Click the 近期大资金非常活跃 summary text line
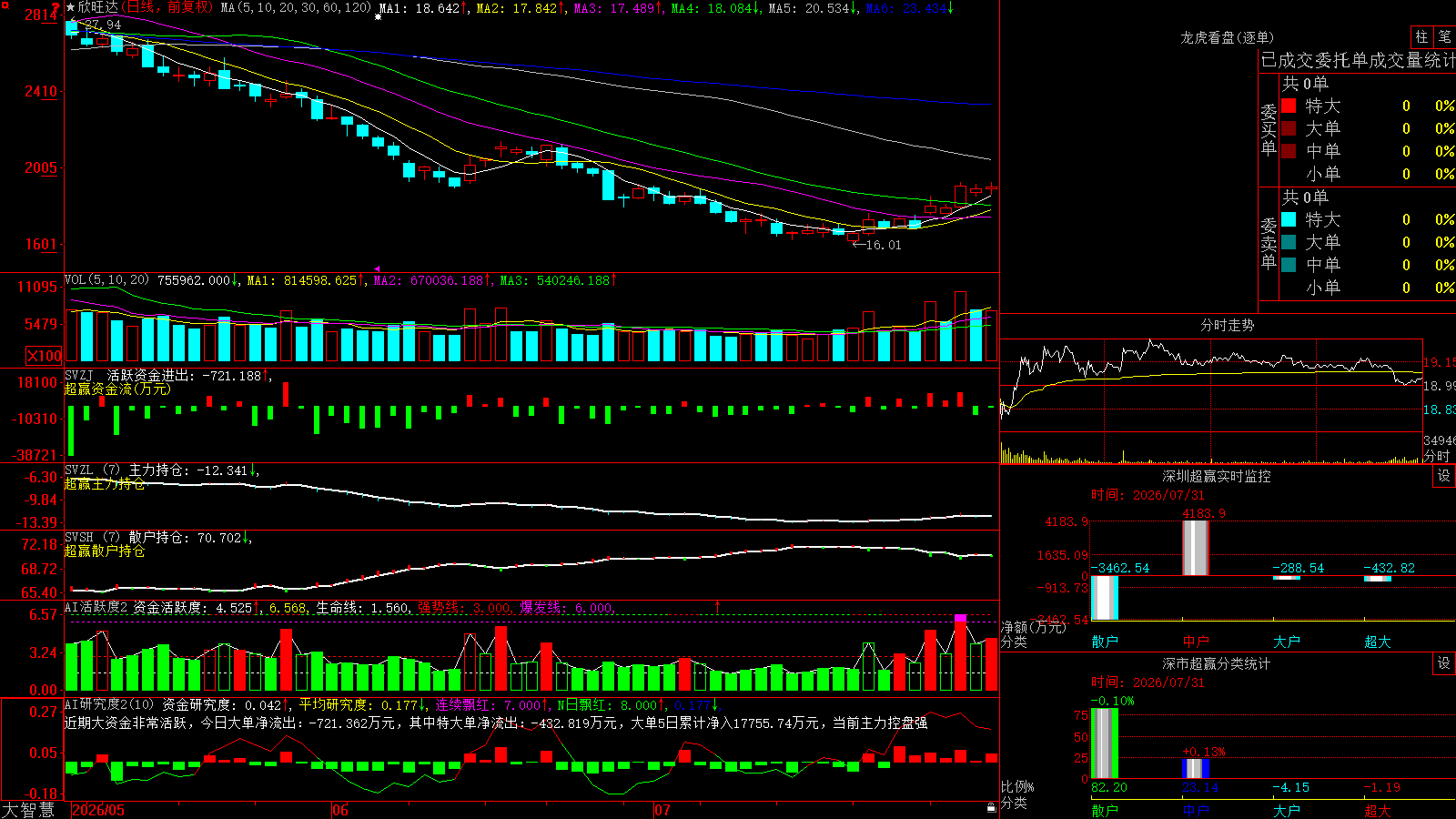The width and height of the screenshot is (1456, 819). [x=496, y=723]
